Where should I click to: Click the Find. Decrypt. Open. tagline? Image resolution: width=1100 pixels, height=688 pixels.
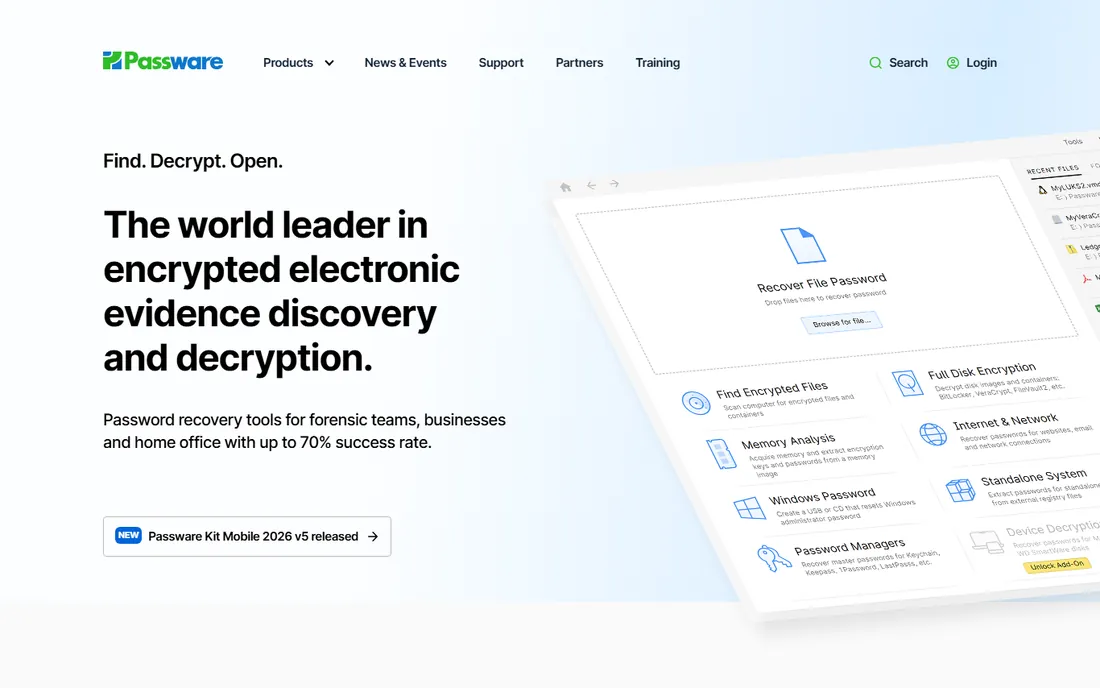click(x=193, y=161)
